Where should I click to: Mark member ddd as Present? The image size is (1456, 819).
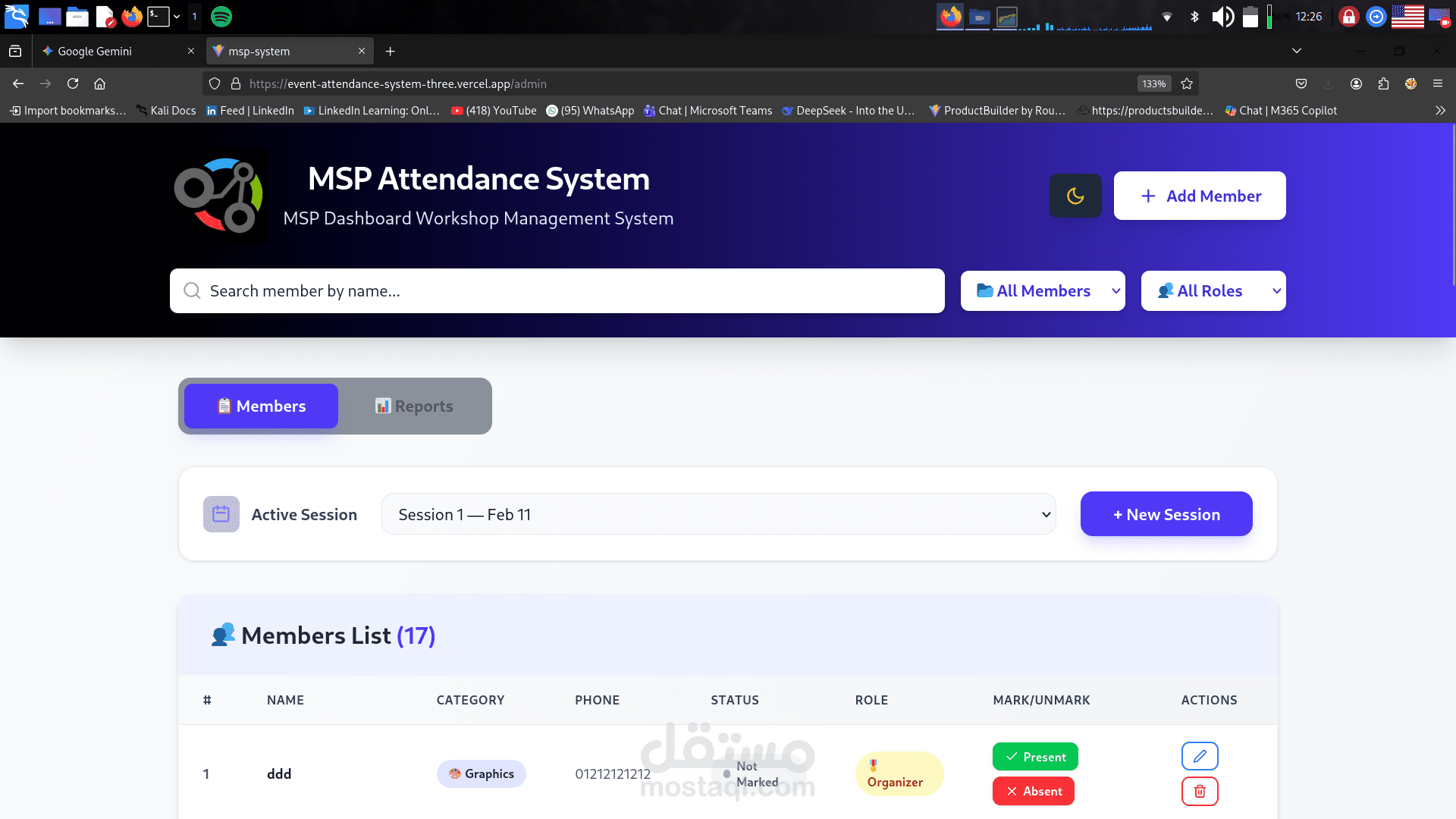1034,756
